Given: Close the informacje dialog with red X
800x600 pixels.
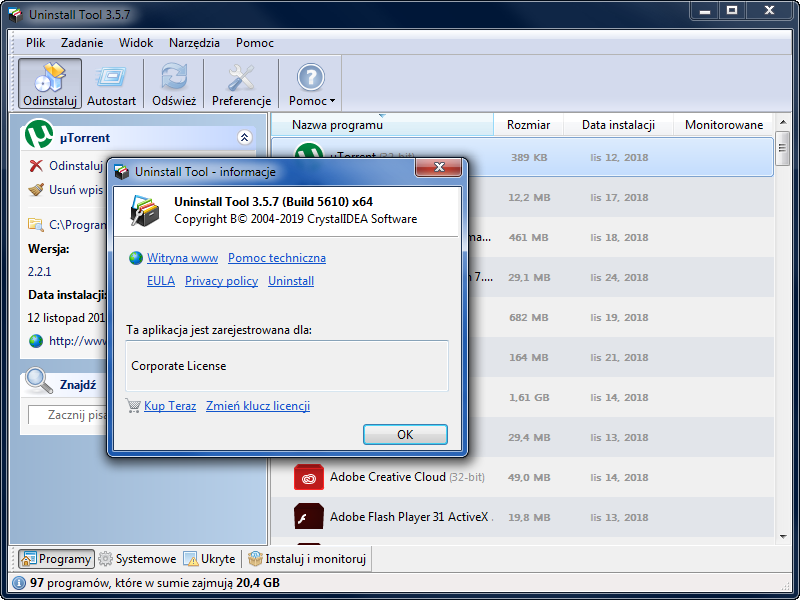Looking at the screenshot, I should click(x=438, y=167).
